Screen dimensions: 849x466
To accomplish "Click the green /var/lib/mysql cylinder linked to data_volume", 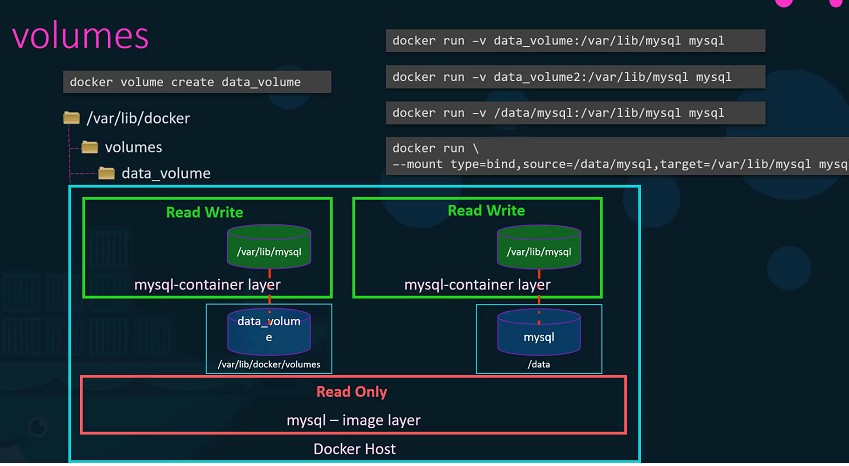I will pyautogui.click(x=269, y=246).
